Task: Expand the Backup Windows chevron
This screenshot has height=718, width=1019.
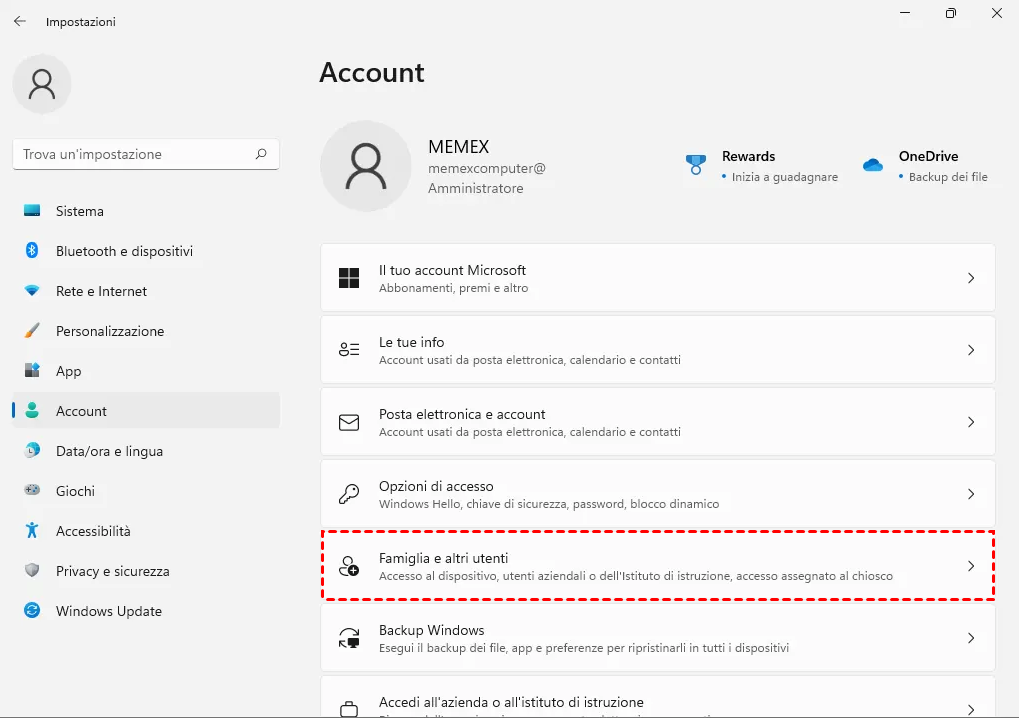Action: [970, 638]
